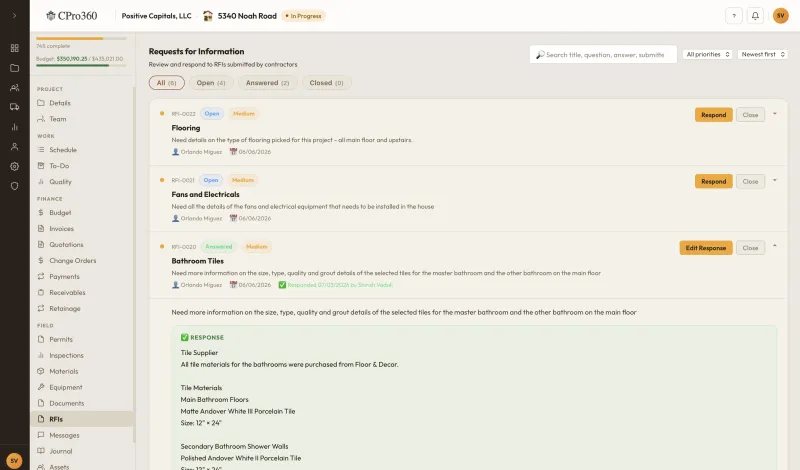This screenshot has width=800, height=470.
Task: Open Schedule in the sidebar
Action: coord(82,150)
